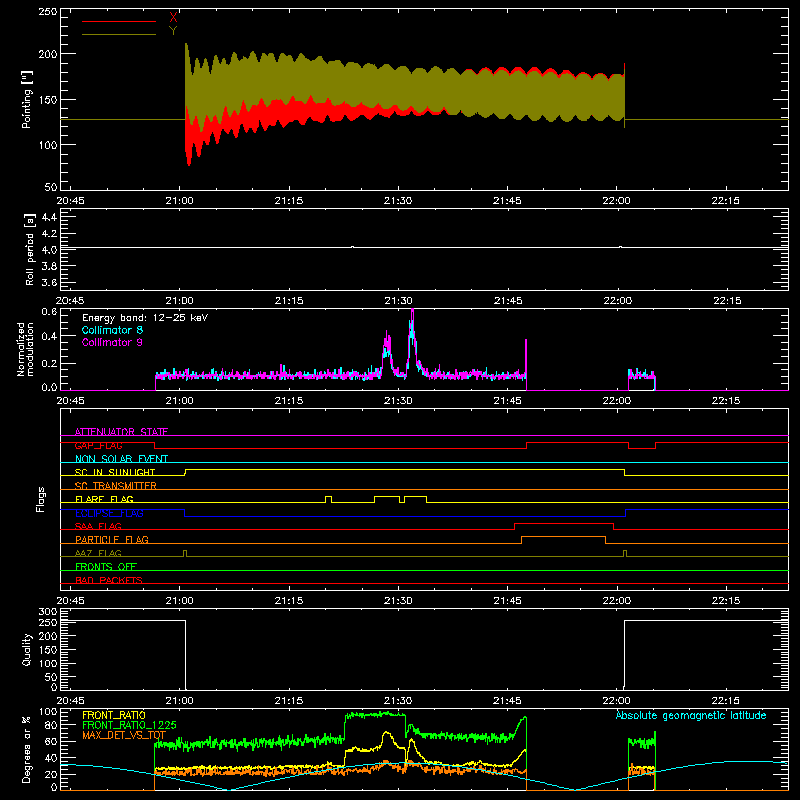Select the NON_SOLAR_EVENT flag label
Screen dimensions: 800x800
coord(121,459)
